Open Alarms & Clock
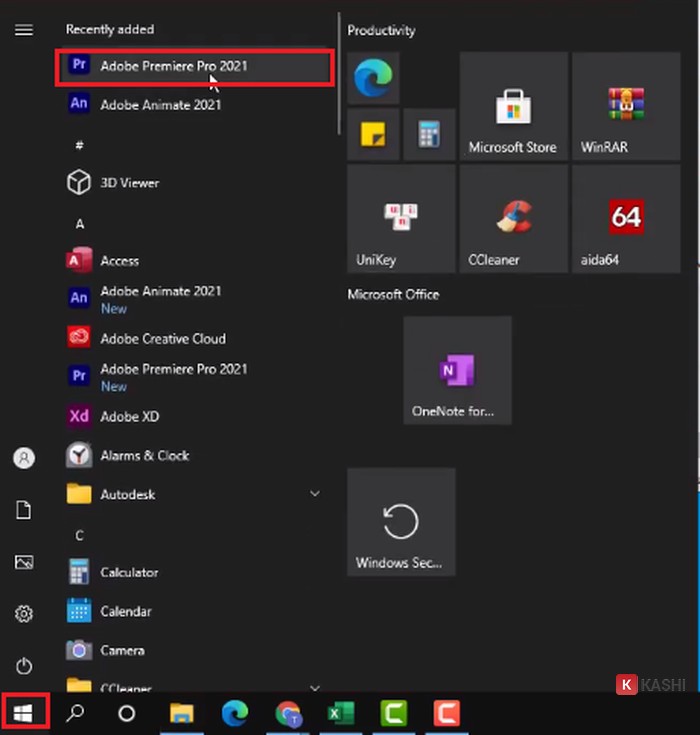 click(195, 455)
